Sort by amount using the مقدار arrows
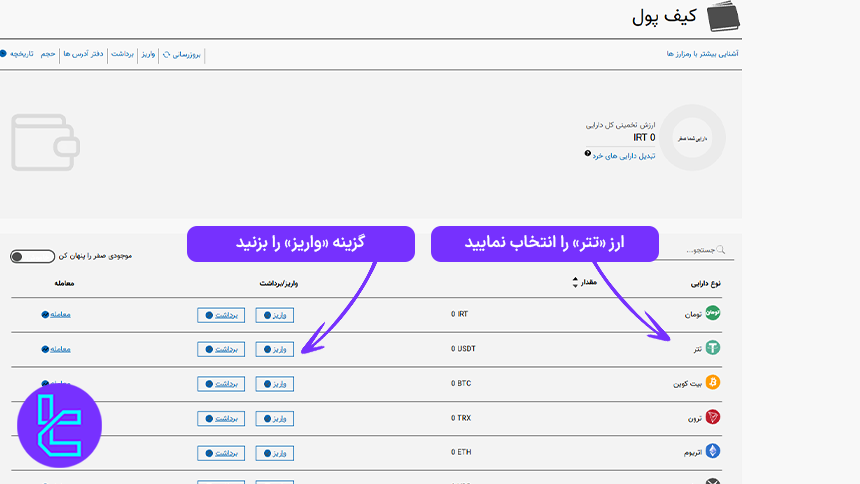The height and width of the screenshot is (484, 860). [575, 282]
